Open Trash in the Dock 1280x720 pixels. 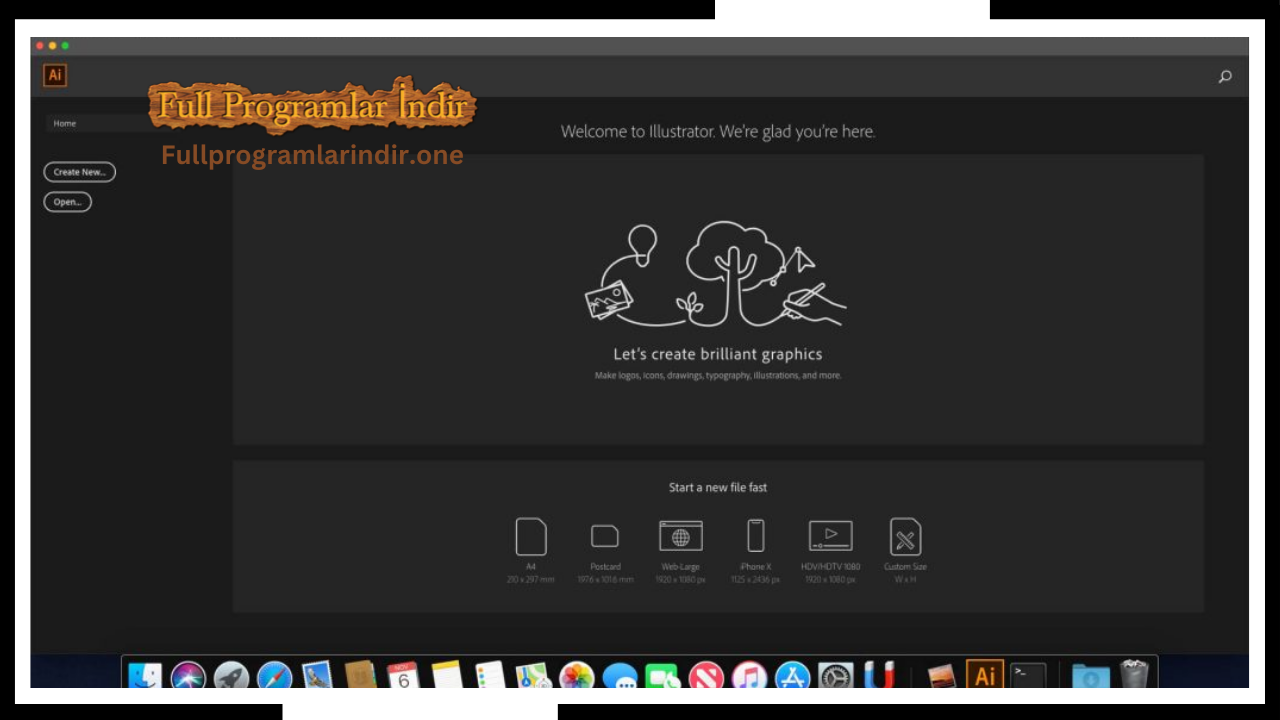(1134, 674)
